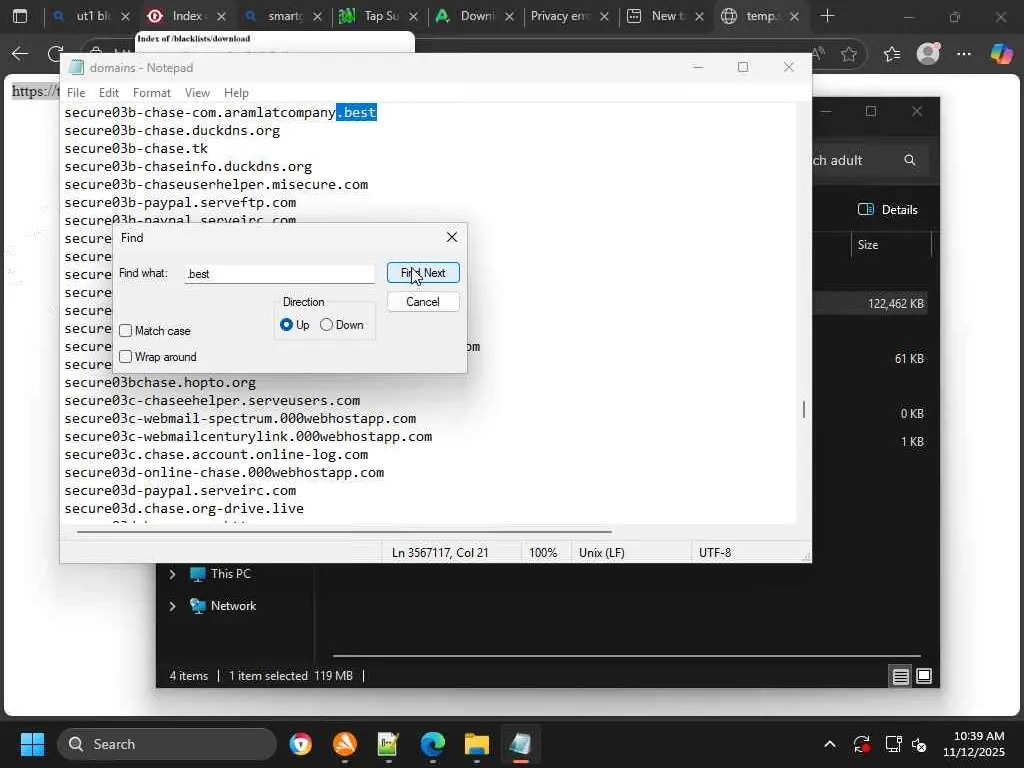This screenshot has width=1024, height=768.
Task: Switch to the New tab browser tab
Action: [663, 16]
